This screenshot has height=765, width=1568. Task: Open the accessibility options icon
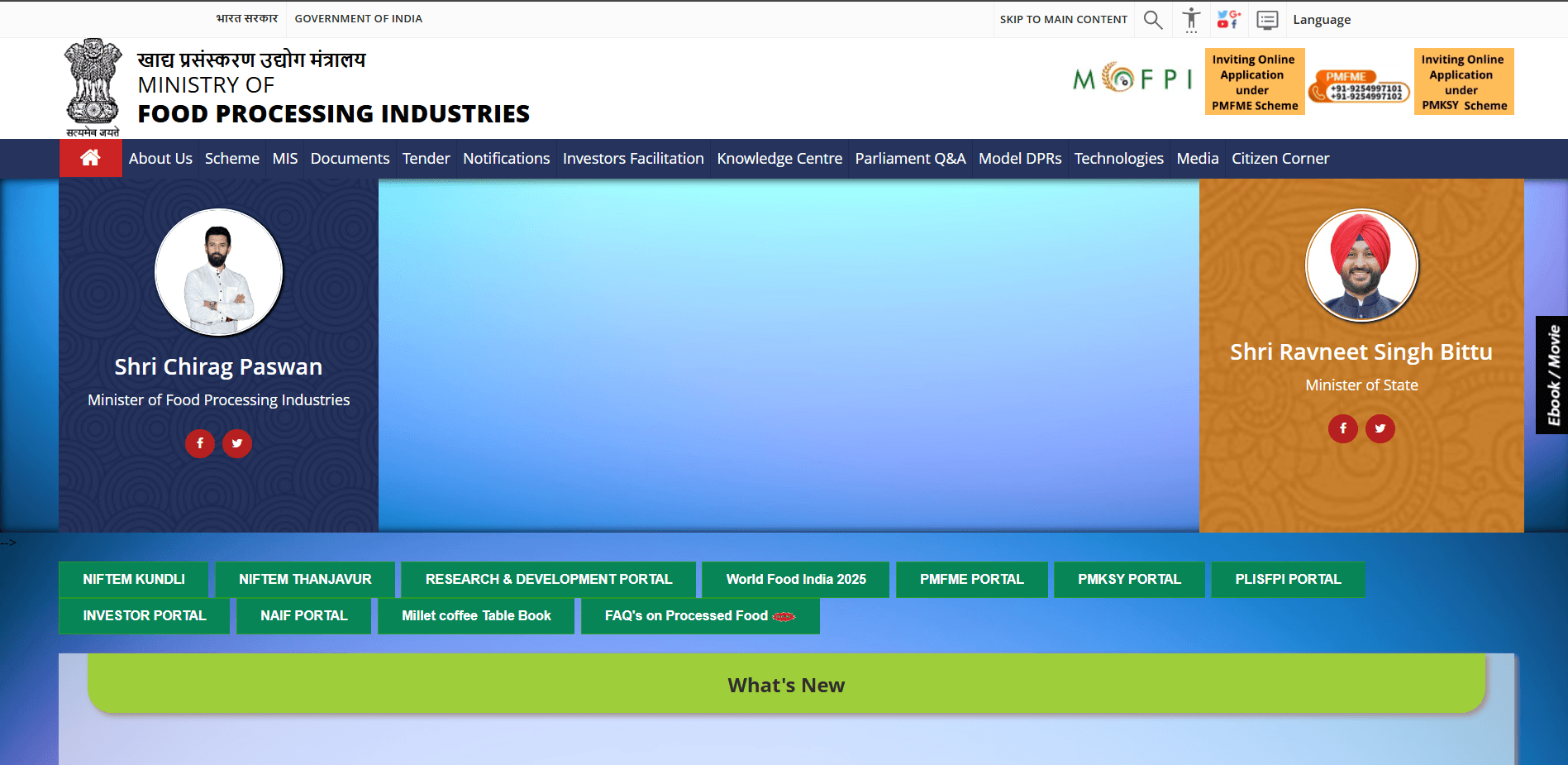click(x=1191, y=19)
